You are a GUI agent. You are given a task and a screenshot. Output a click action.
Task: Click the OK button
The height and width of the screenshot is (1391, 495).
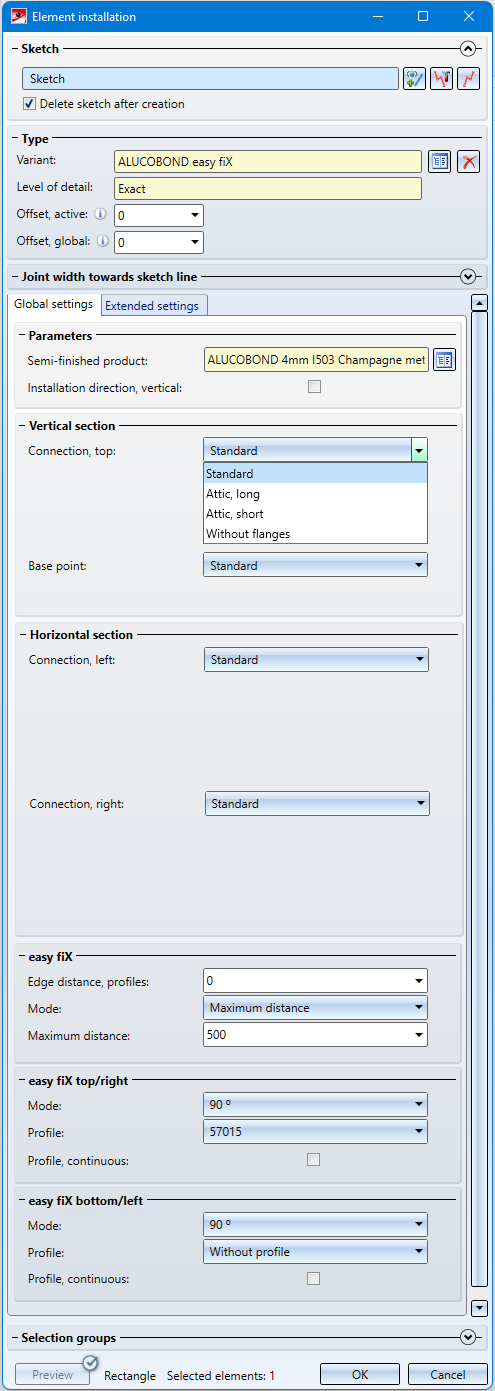(360, 1375)
